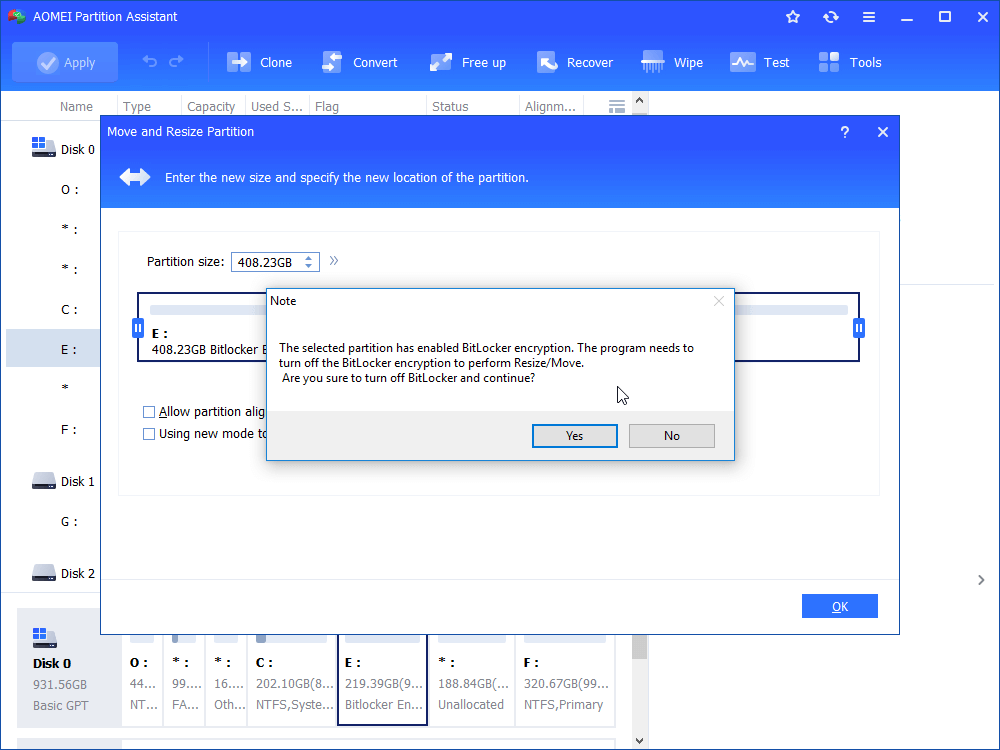Click the help question mark in the dialog
Viewport: 1000px width, 750px height.
tap(844, 131)
